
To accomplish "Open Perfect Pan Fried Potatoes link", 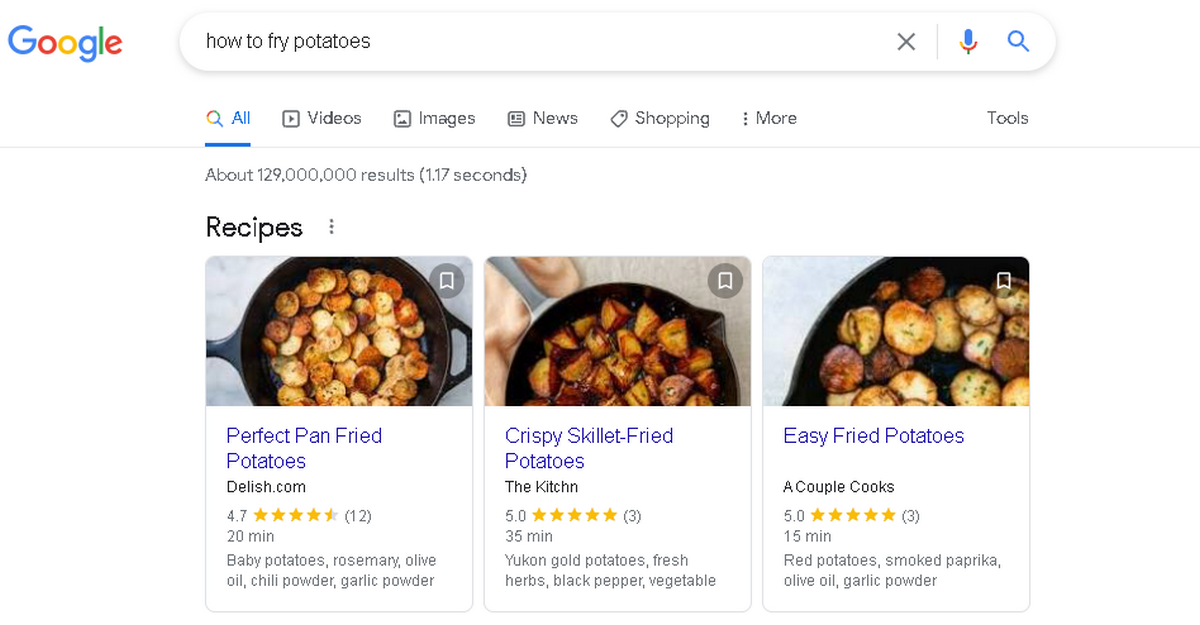I will pos(304,448).
